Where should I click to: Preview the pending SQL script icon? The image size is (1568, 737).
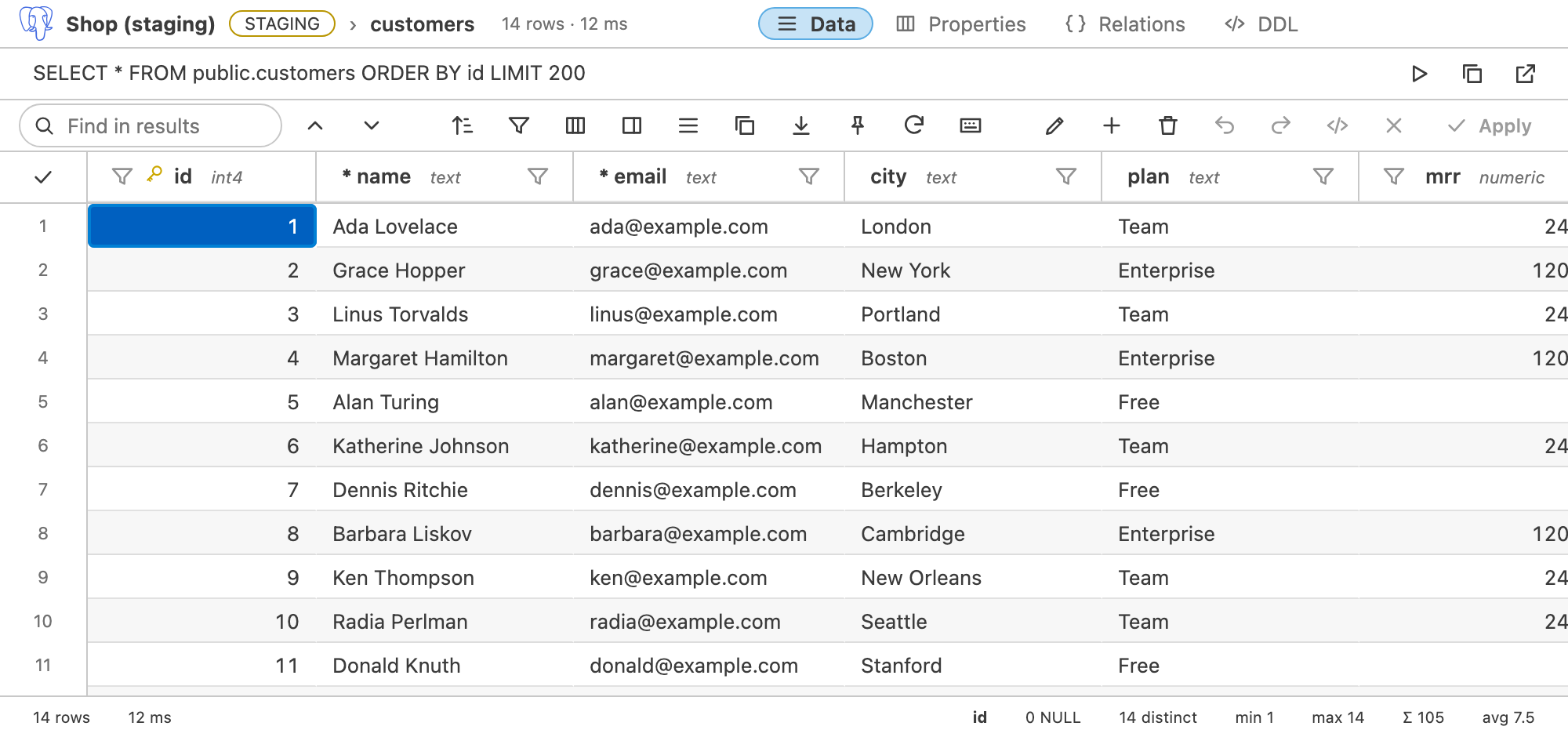tap(1338, 125)
